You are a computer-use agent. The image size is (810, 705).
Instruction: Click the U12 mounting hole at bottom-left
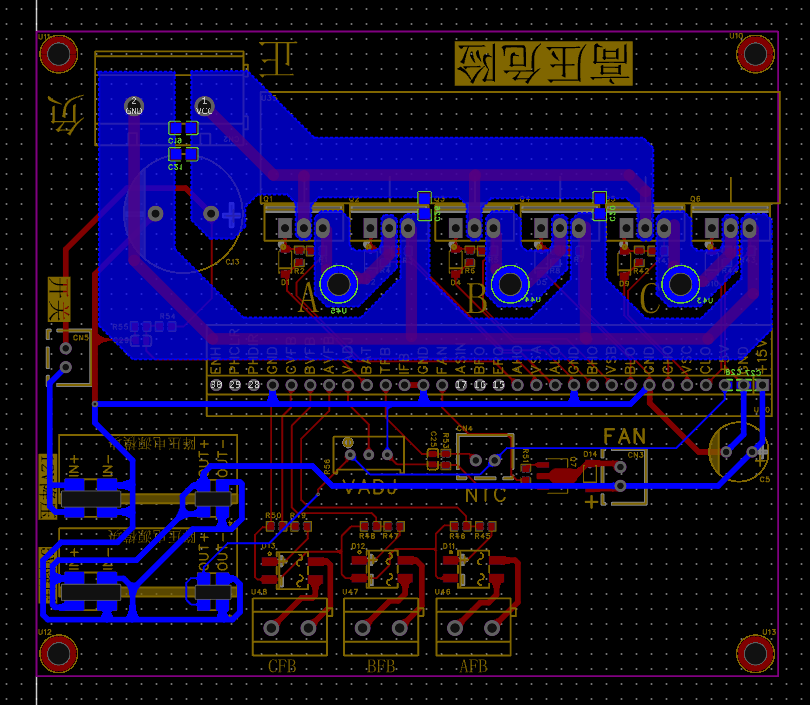[59, 653]
